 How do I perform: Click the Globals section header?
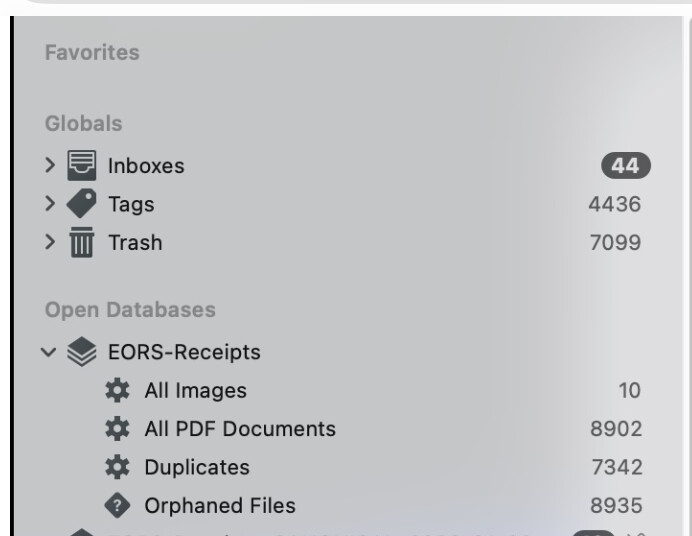point(83,124)
